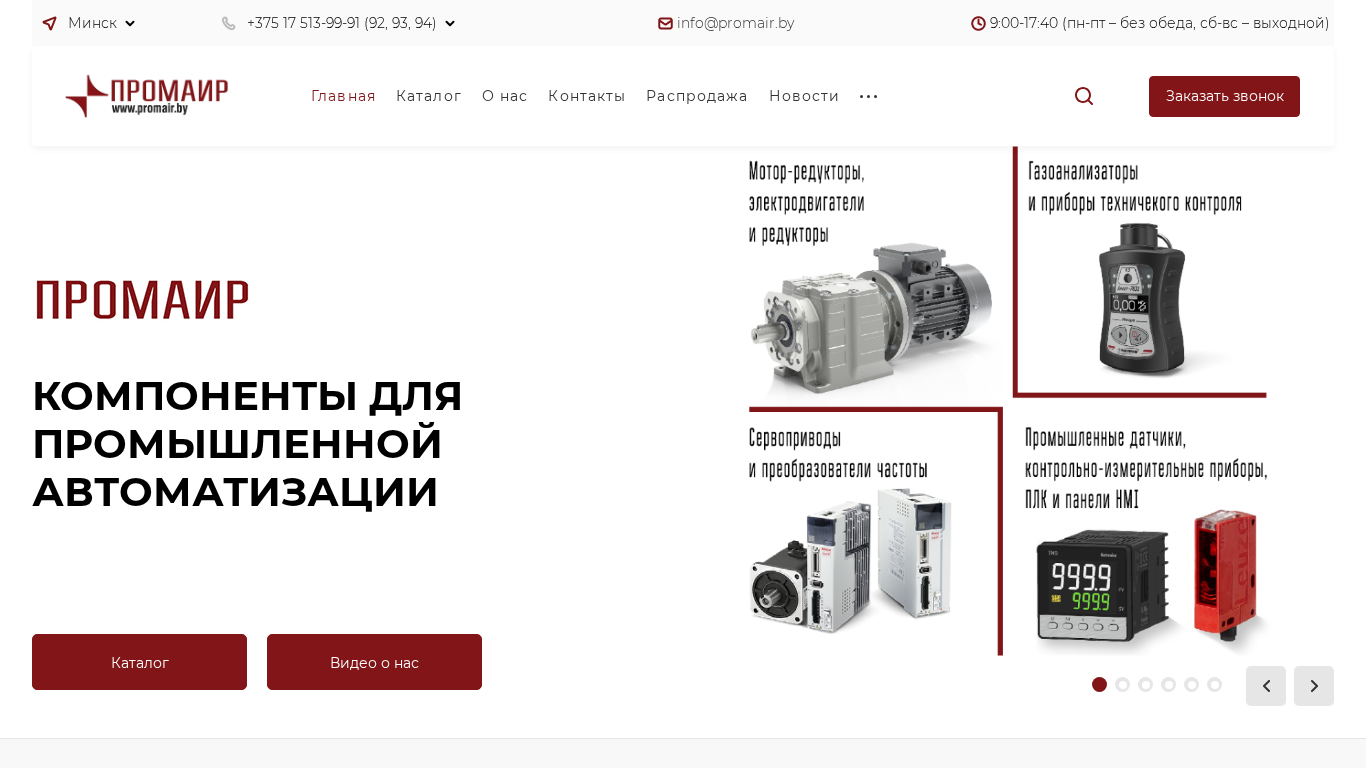The height and width of the screenshot is (768, 1366).
Task: Open the Каталог menu item
Action: pyautogui.click(x=429, y=96)
